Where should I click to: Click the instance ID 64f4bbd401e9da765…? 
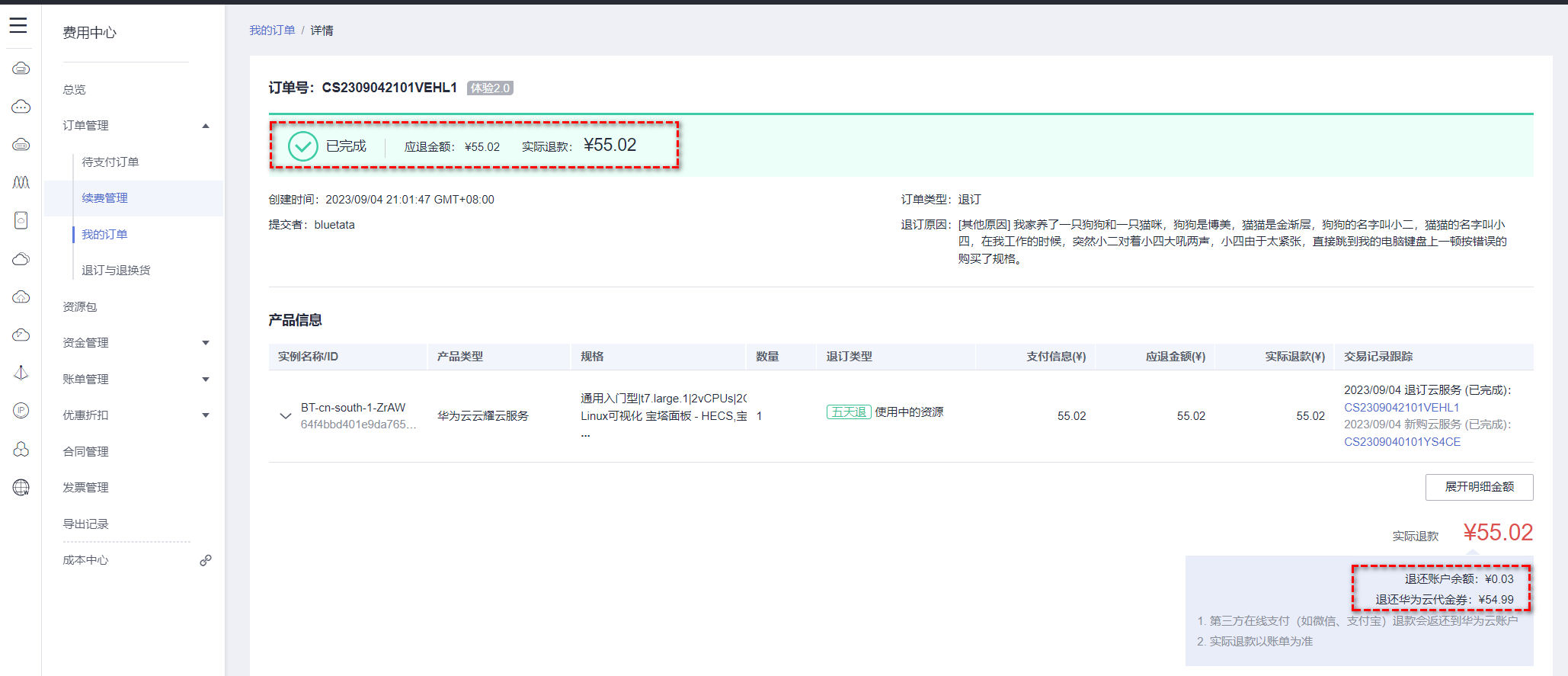coord(358,425)
